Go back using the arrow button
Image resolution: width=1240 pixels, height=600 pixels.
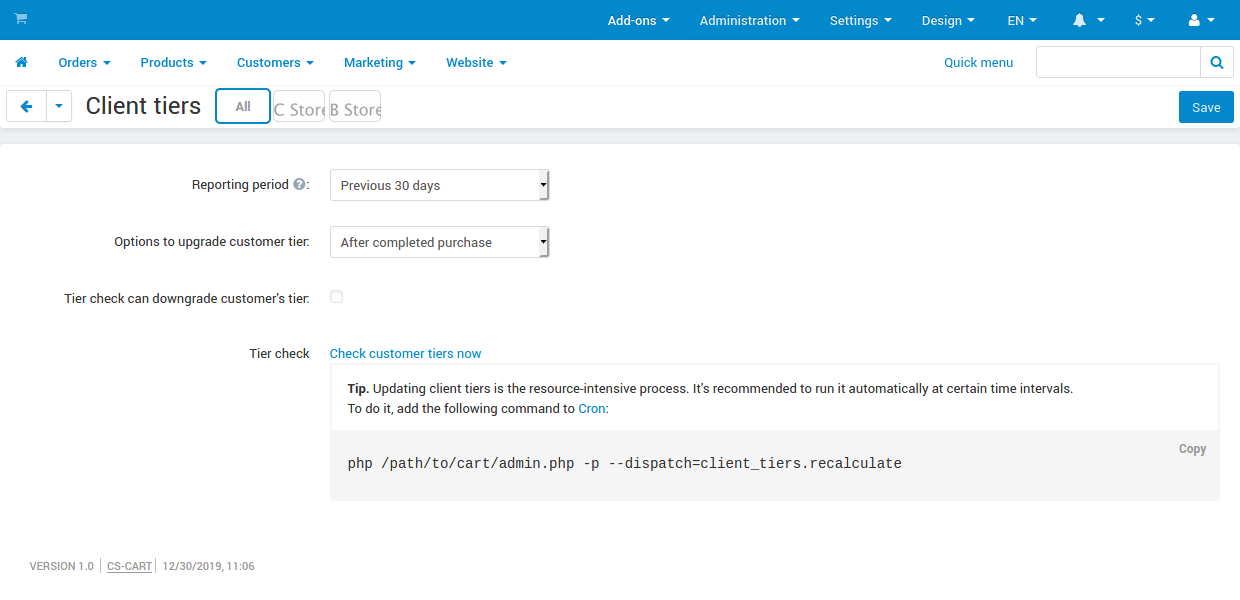pyautogui.click(x=27, y=106)
